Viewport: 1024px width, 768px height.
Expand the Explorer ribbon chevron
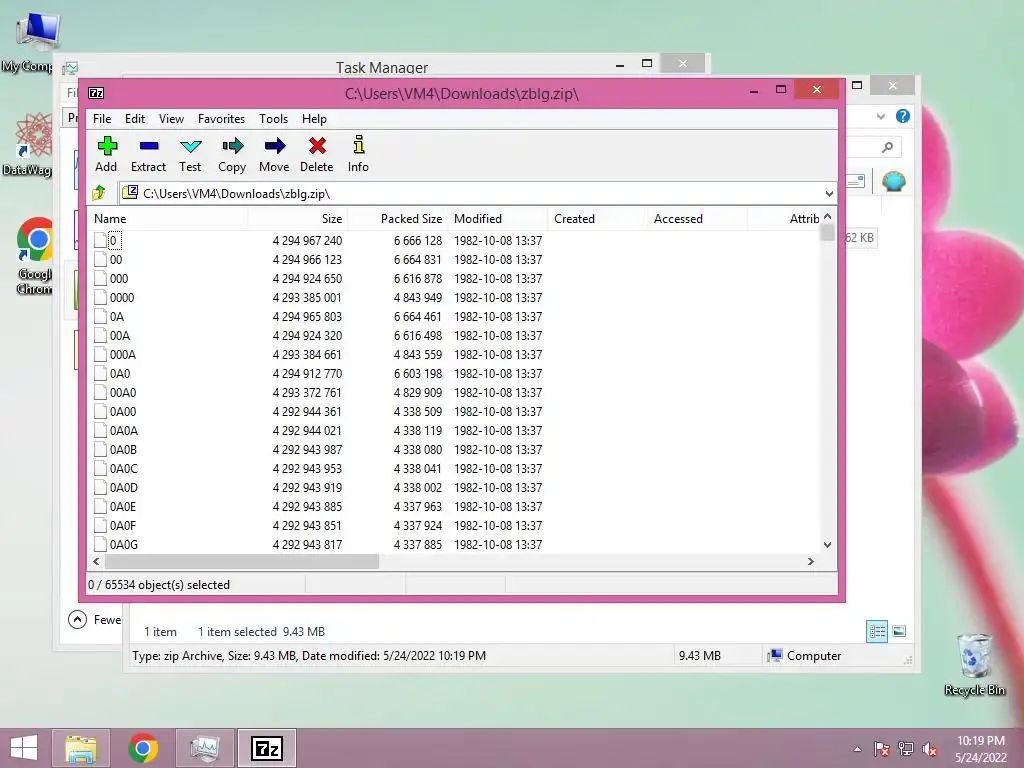(880, 116)
